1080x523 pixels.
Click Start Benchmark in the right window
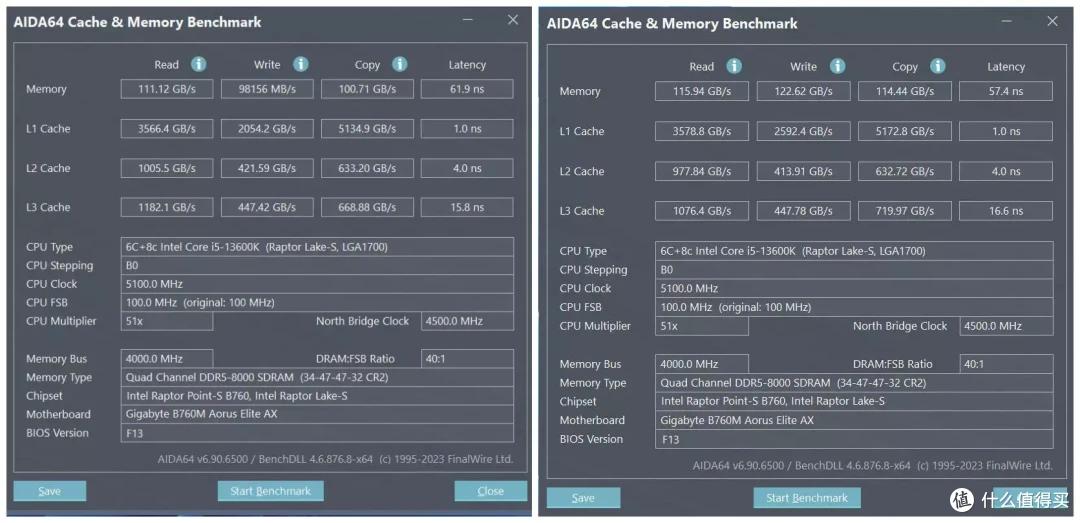coord(807,498)
